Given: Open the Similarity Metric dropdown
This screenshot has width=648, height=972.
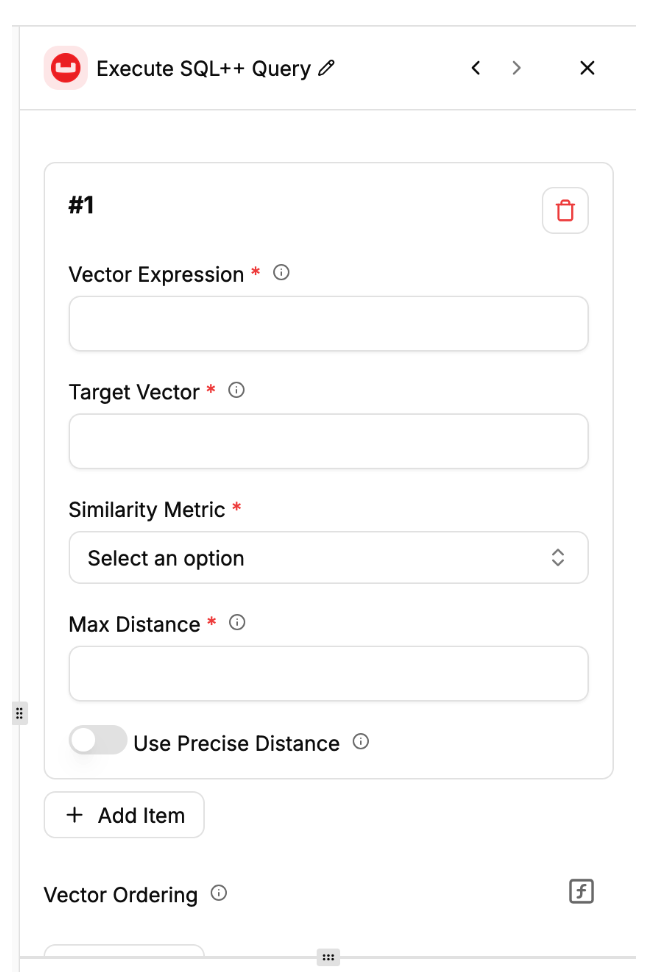Looking at the screenshot, I should [x=328, y=558].
